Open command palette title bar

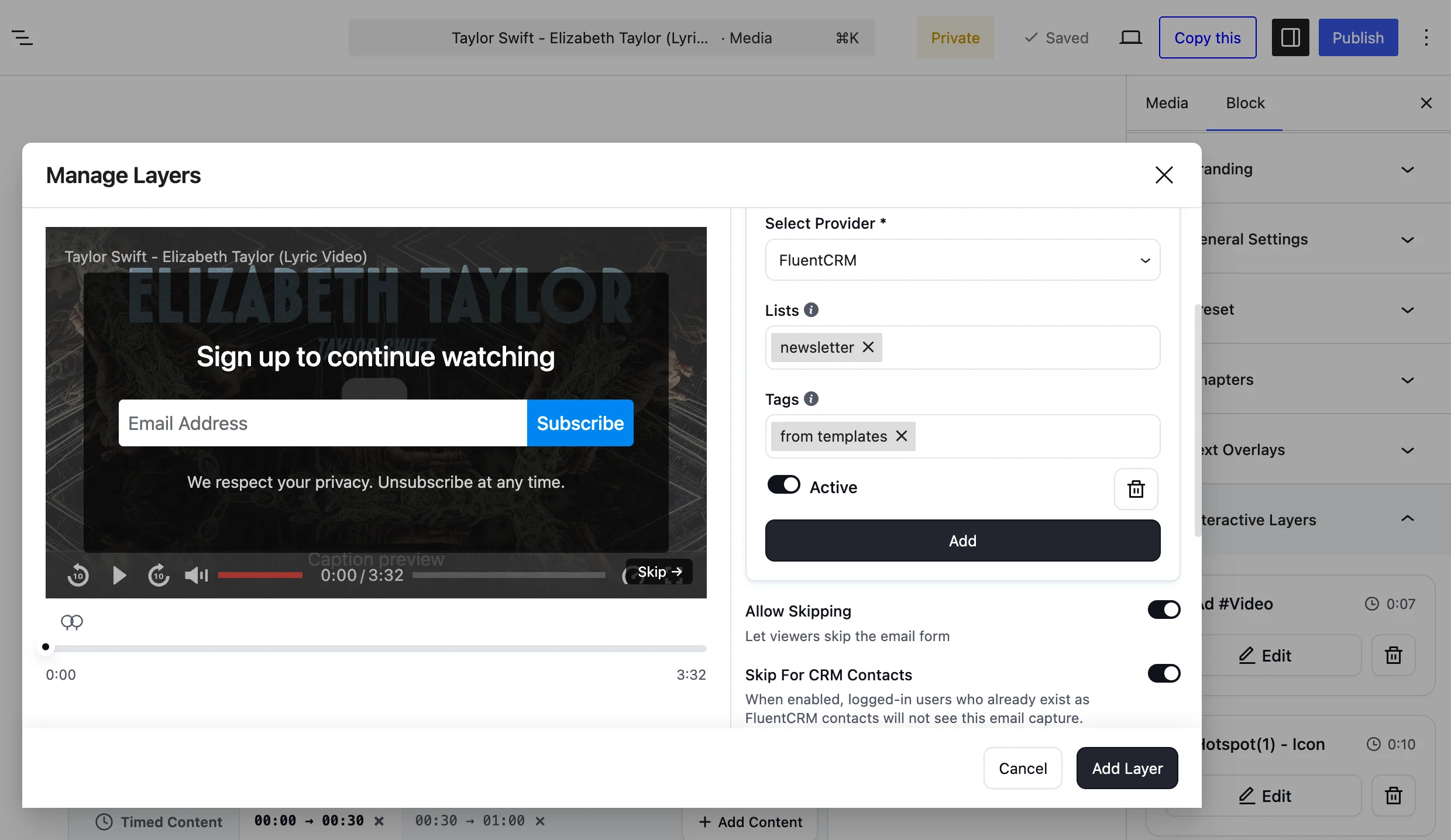tap(612, 37)
